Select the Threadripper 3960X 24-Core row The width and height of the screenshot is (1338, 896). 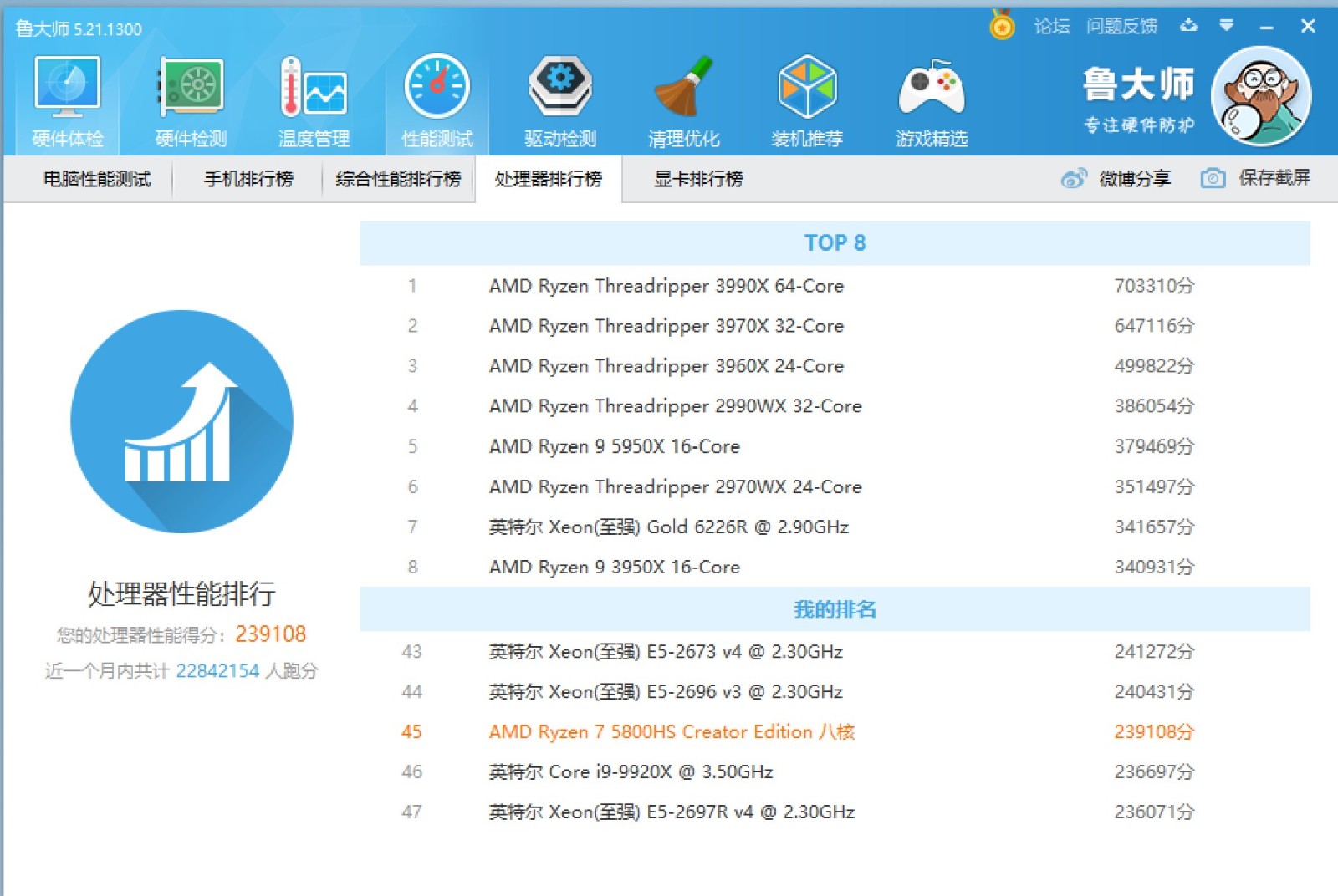[x=835, y=366]
